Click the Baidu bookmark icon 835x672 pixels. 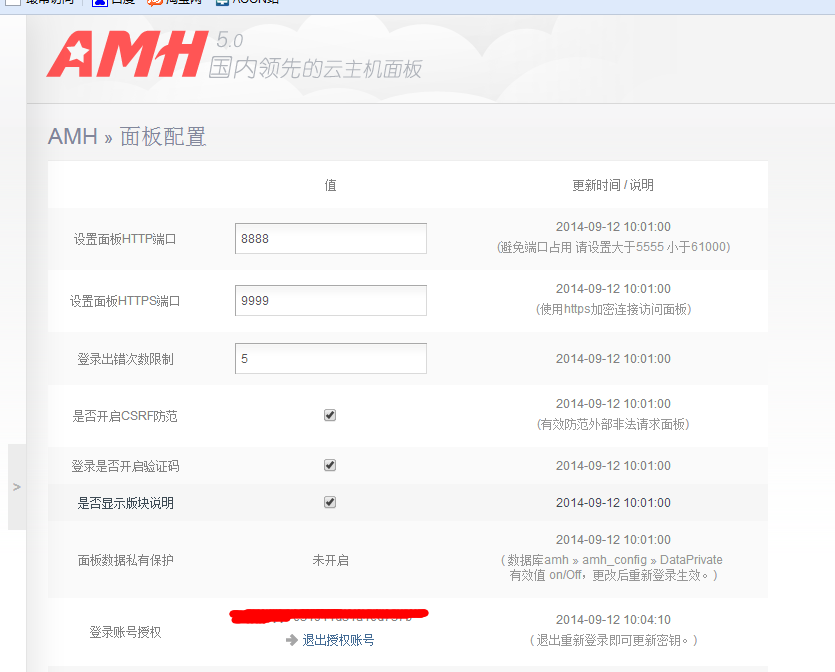point(99,3)
